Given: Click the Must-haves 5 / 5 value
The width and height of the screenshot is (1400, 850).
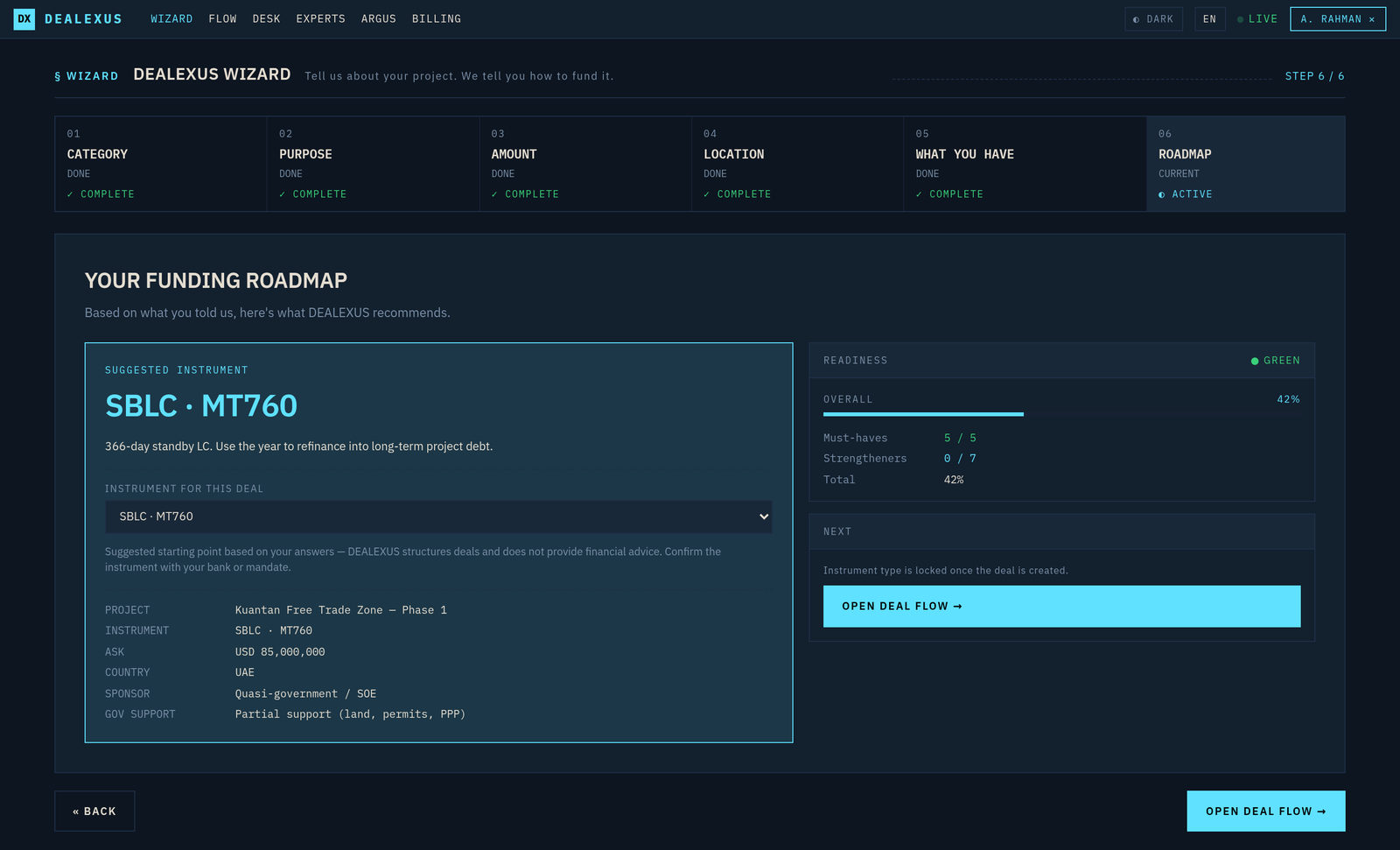Looking at the screenshot, I should pyautogui.click(x=960, y=438).
